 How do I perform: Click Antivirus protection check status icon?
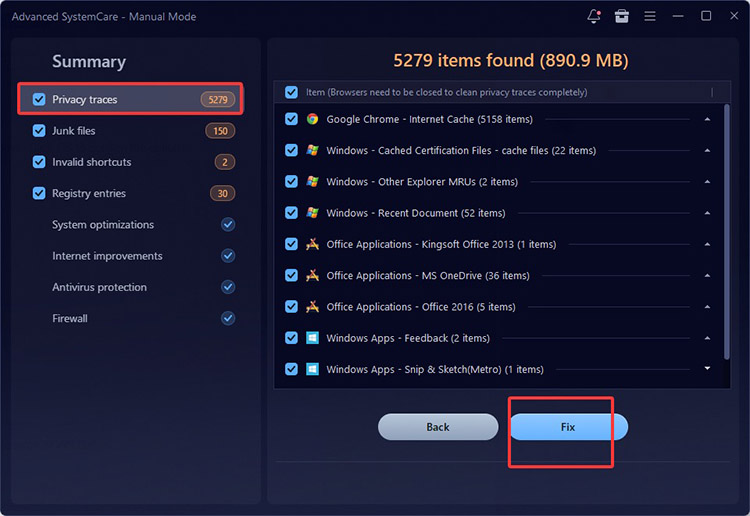point(228,287)
